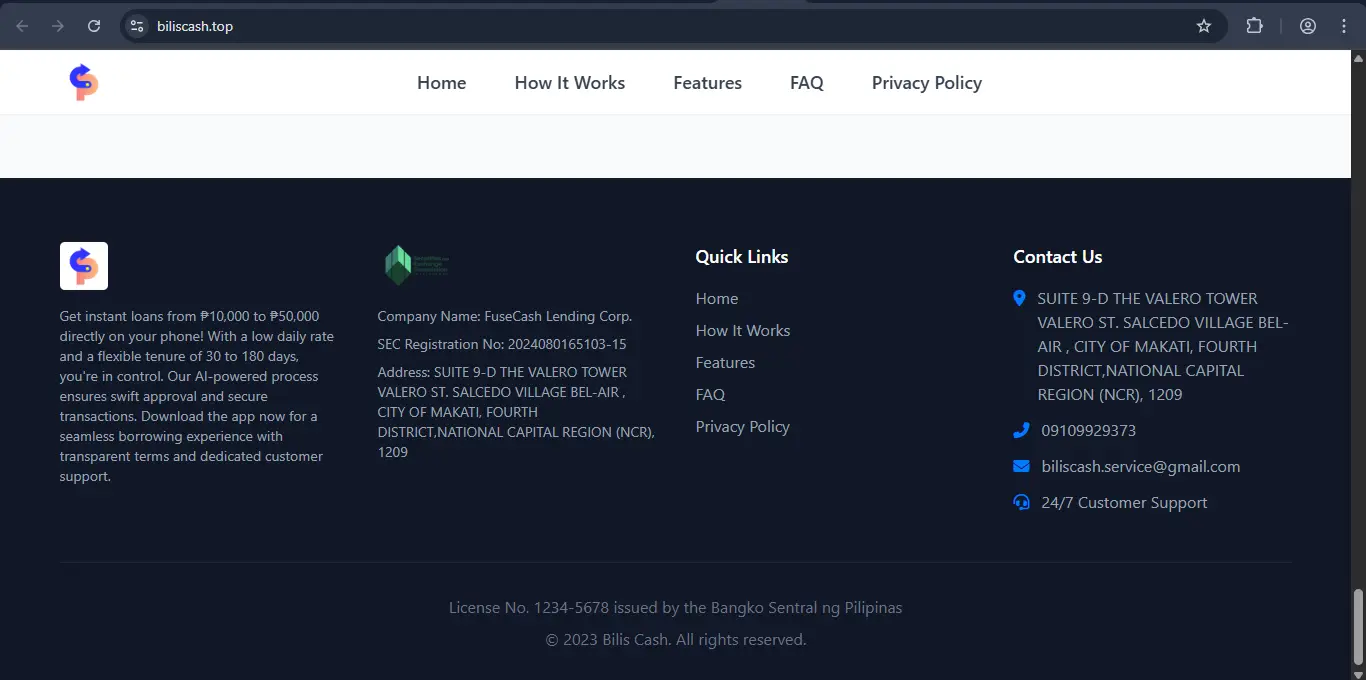Click the biliscash.service@gmail.com email address
Image resolution: width=1366 pixels, height=680 pixels.
click(x=1140, y=467)
